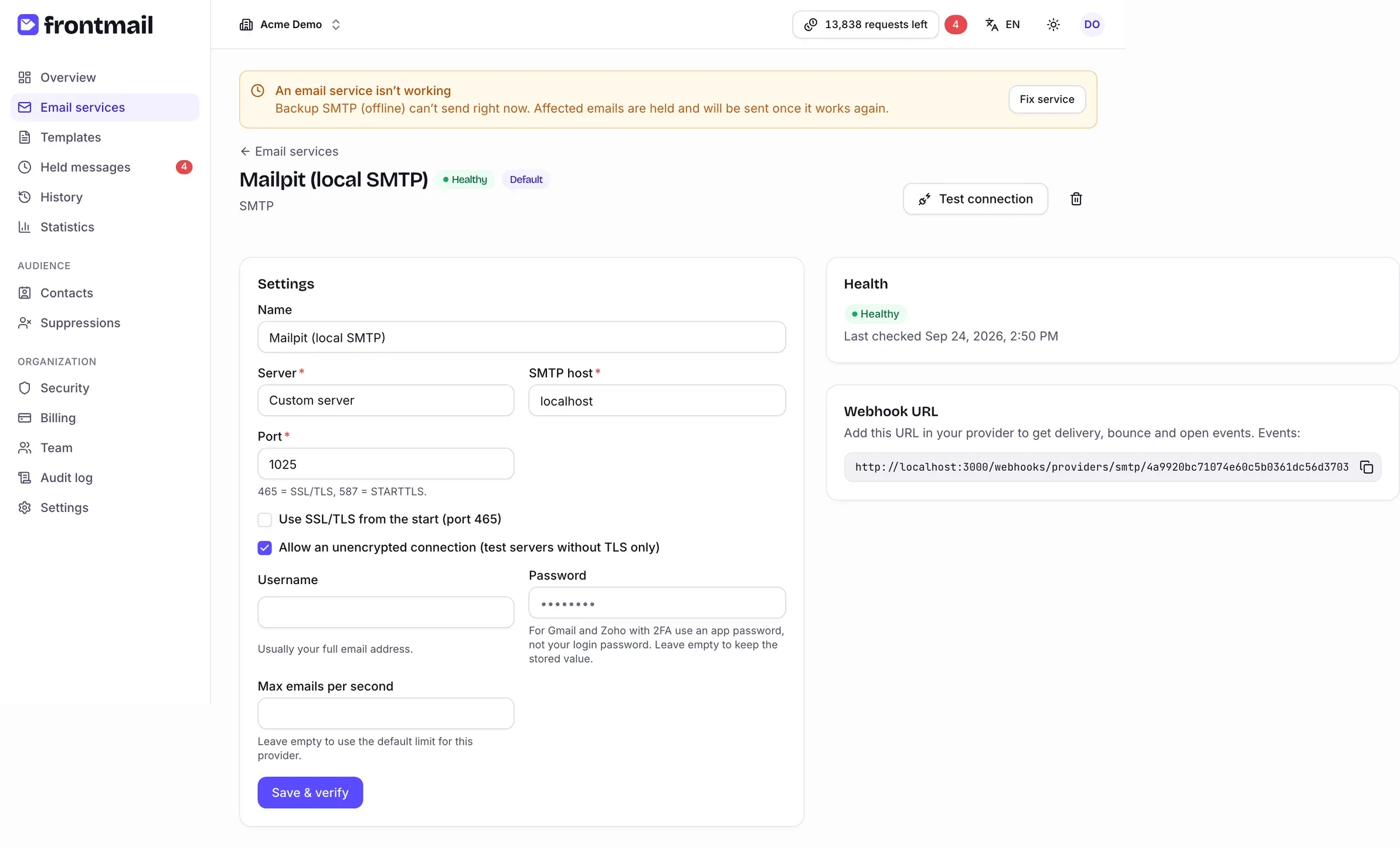Open Overview in the sidebar
1400x848 pixels.
coord(105,77)
